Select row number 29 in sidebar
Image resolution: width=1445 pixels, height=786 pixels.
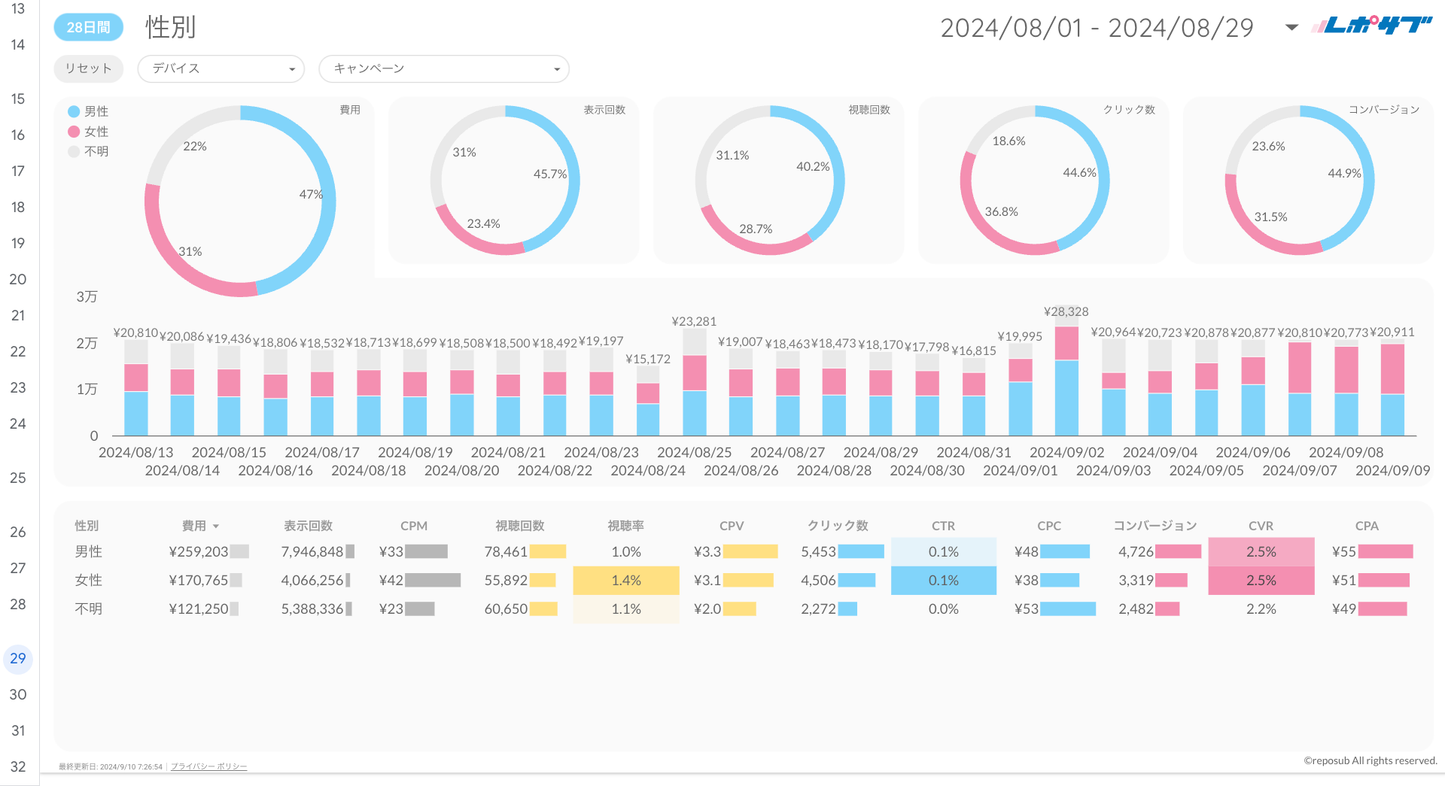click(18, 658)
